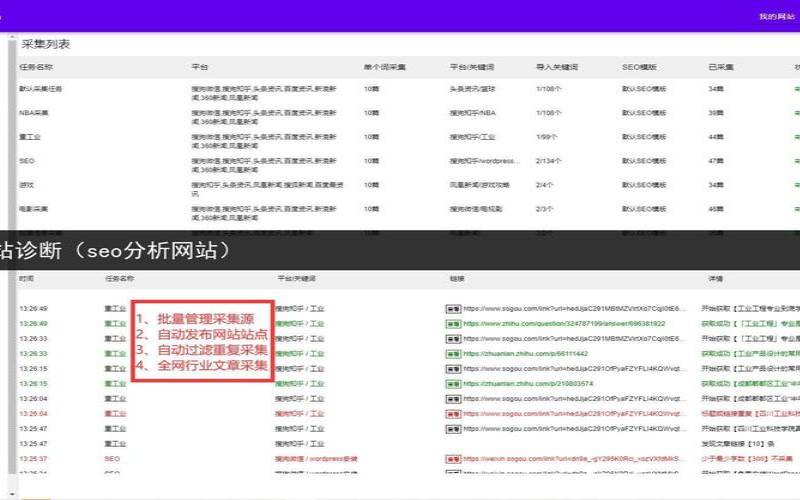This screenshot has height=500, width=800.
Task: Click the 2/134个 imported keywords cell
Action: (x=548, y=161)
